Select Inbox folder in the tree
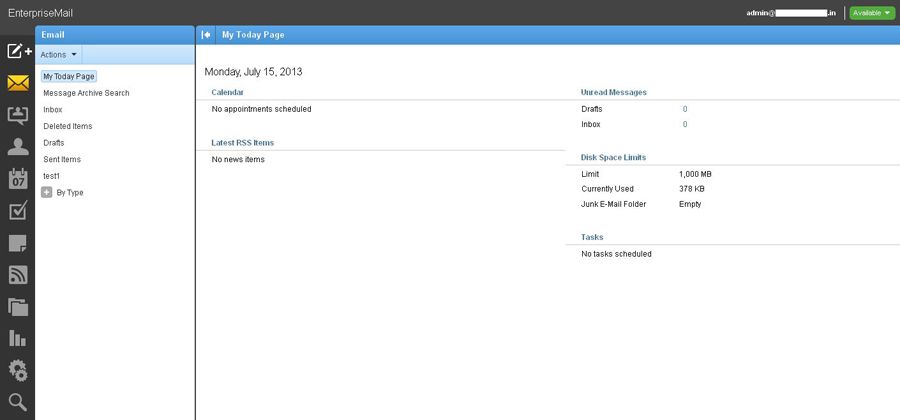 (53, 109)
